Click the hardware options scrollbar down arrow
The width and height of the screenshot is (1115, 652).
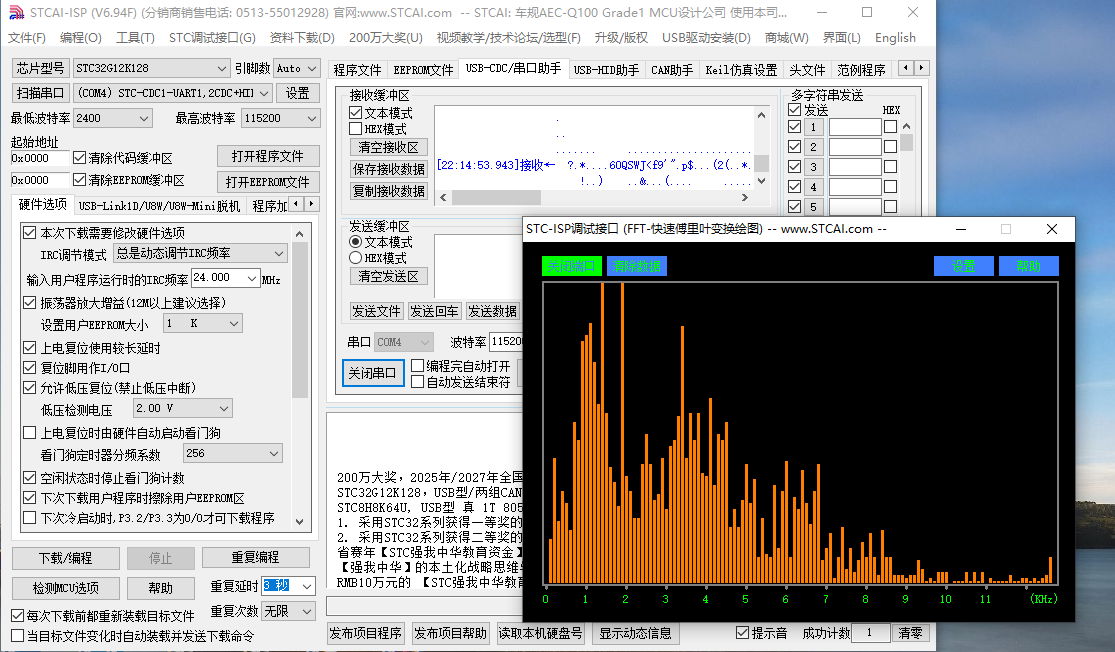[299, 522]
